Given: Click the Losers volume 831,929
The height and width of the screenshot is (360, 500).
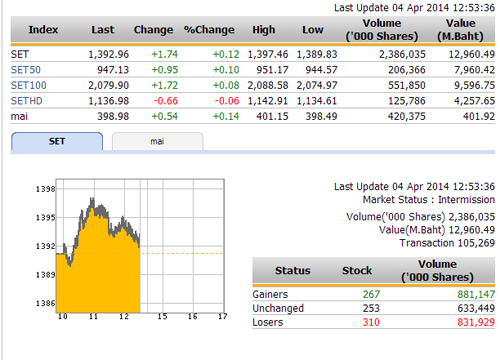Looking at the screenshot, I should (476, 322).
